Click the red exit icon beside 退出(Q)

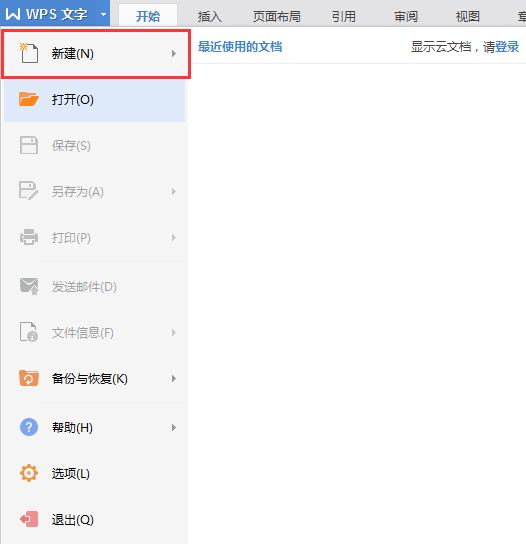29,519
